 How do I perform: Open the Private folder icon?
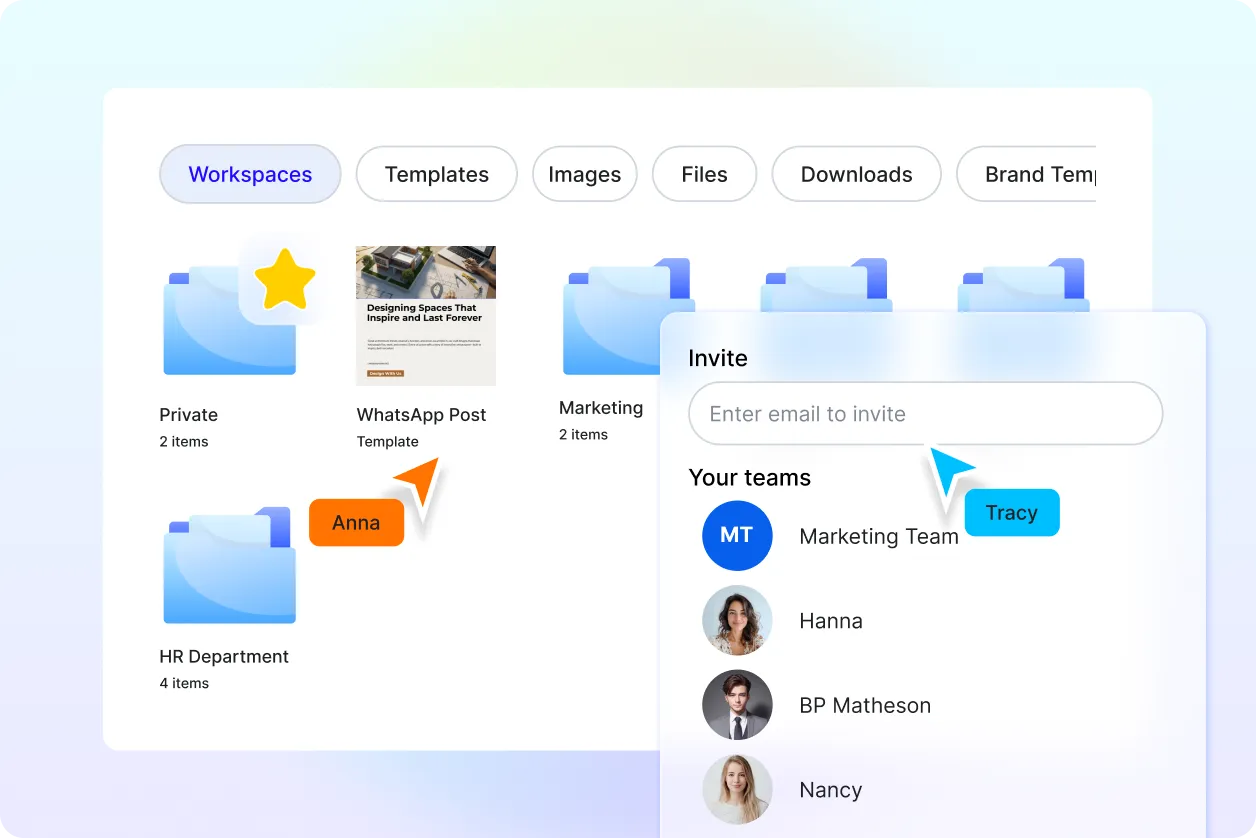(x=230, y=320)
